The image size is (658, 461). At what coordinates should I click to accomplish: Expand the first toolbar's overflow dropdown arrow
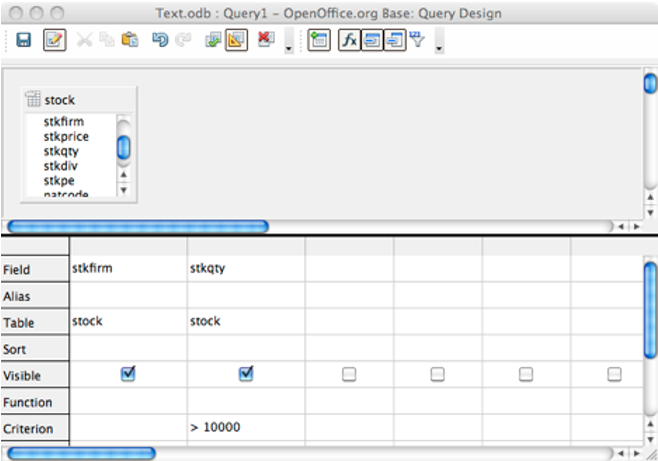(x=289, y=46)
